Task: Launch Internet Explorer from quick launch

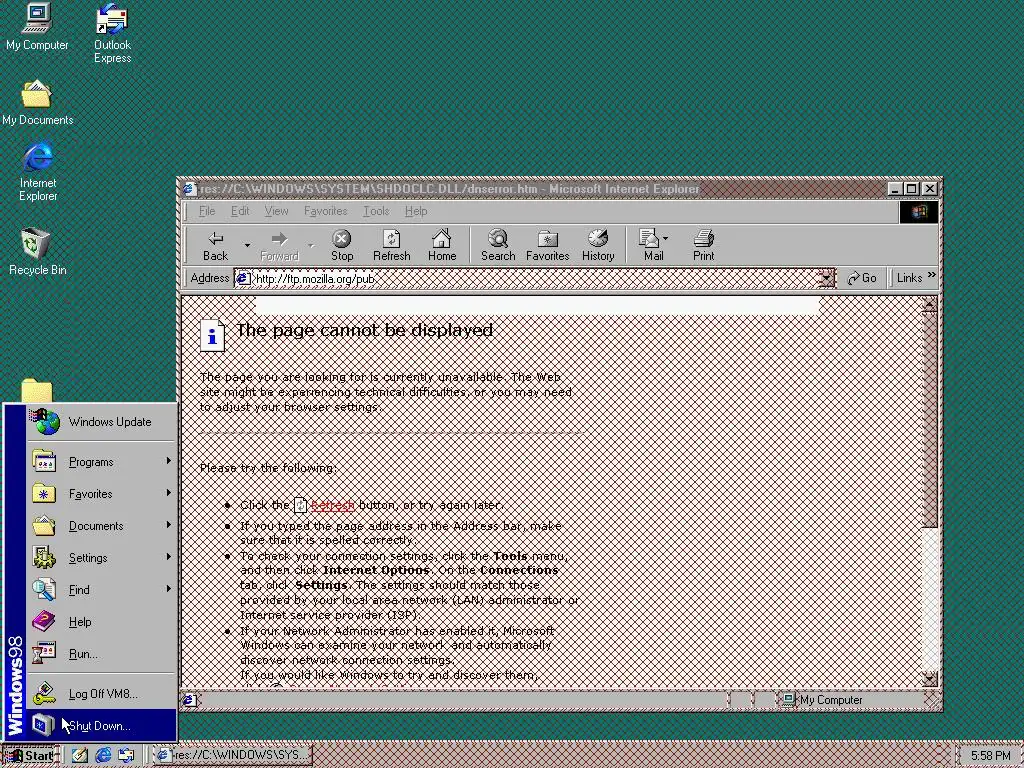Action: coord(103,756)
